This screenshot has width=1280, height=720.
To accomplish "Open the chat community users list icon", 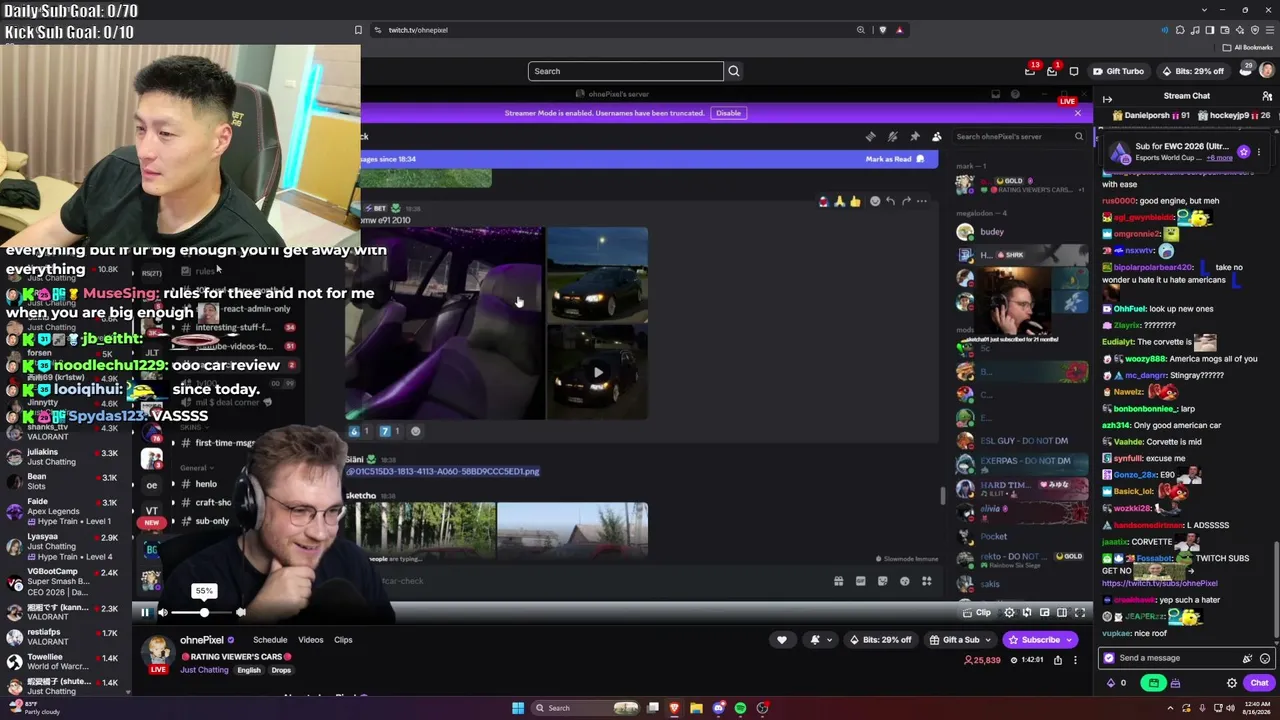I will [1267, 96].
